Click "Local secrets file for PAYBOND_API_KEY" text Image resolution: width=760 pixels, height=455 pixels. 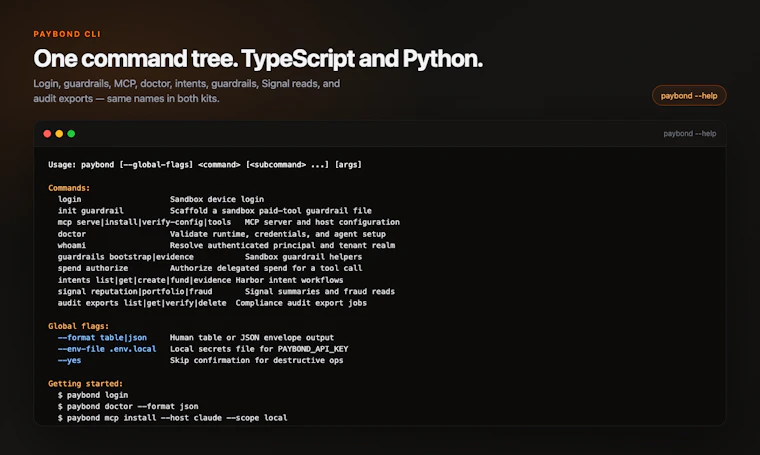(x=259, y=349)
